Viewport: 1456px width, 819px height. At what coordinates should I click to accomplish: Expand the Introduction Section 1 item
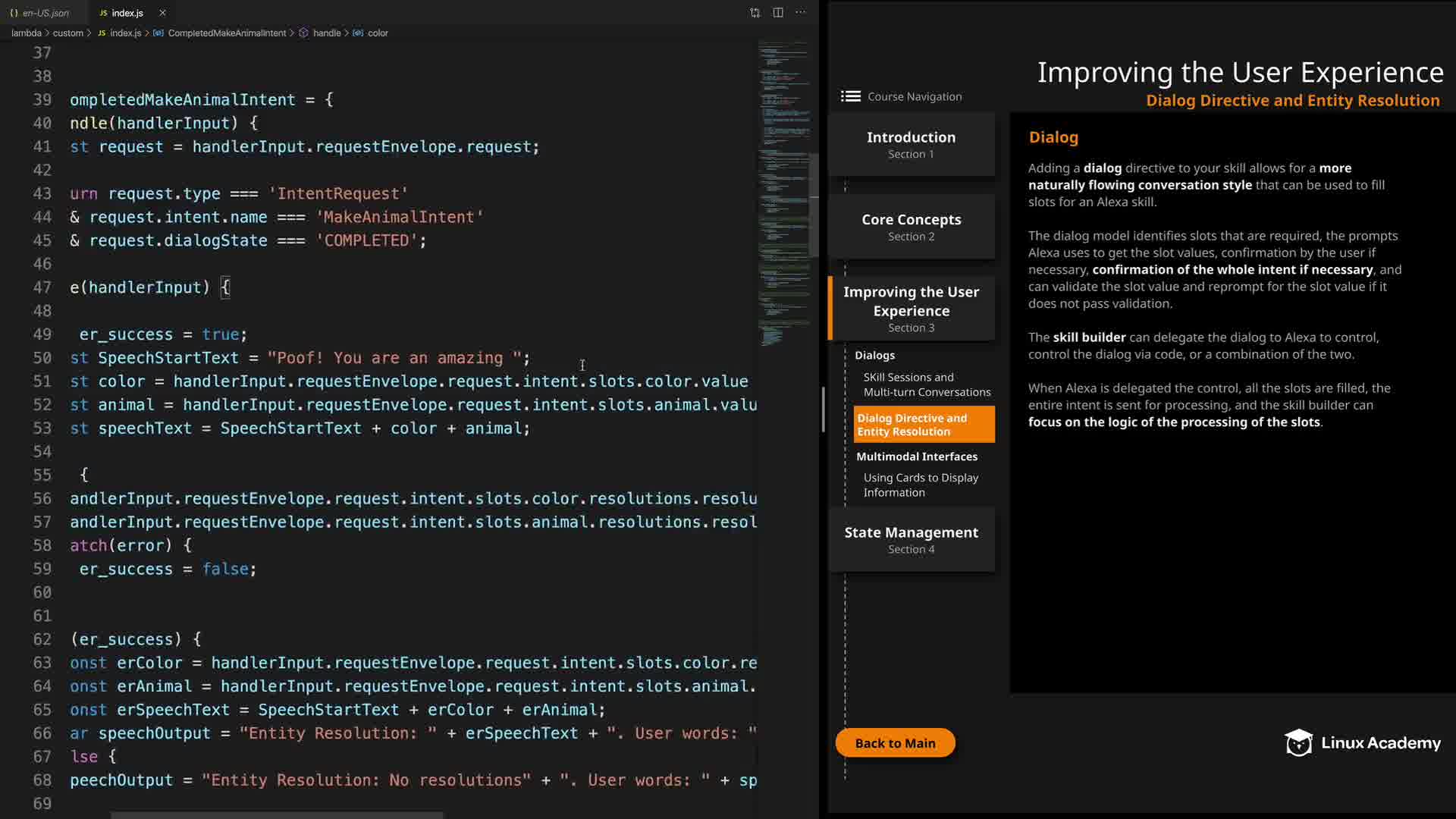[x=911, y=145]
